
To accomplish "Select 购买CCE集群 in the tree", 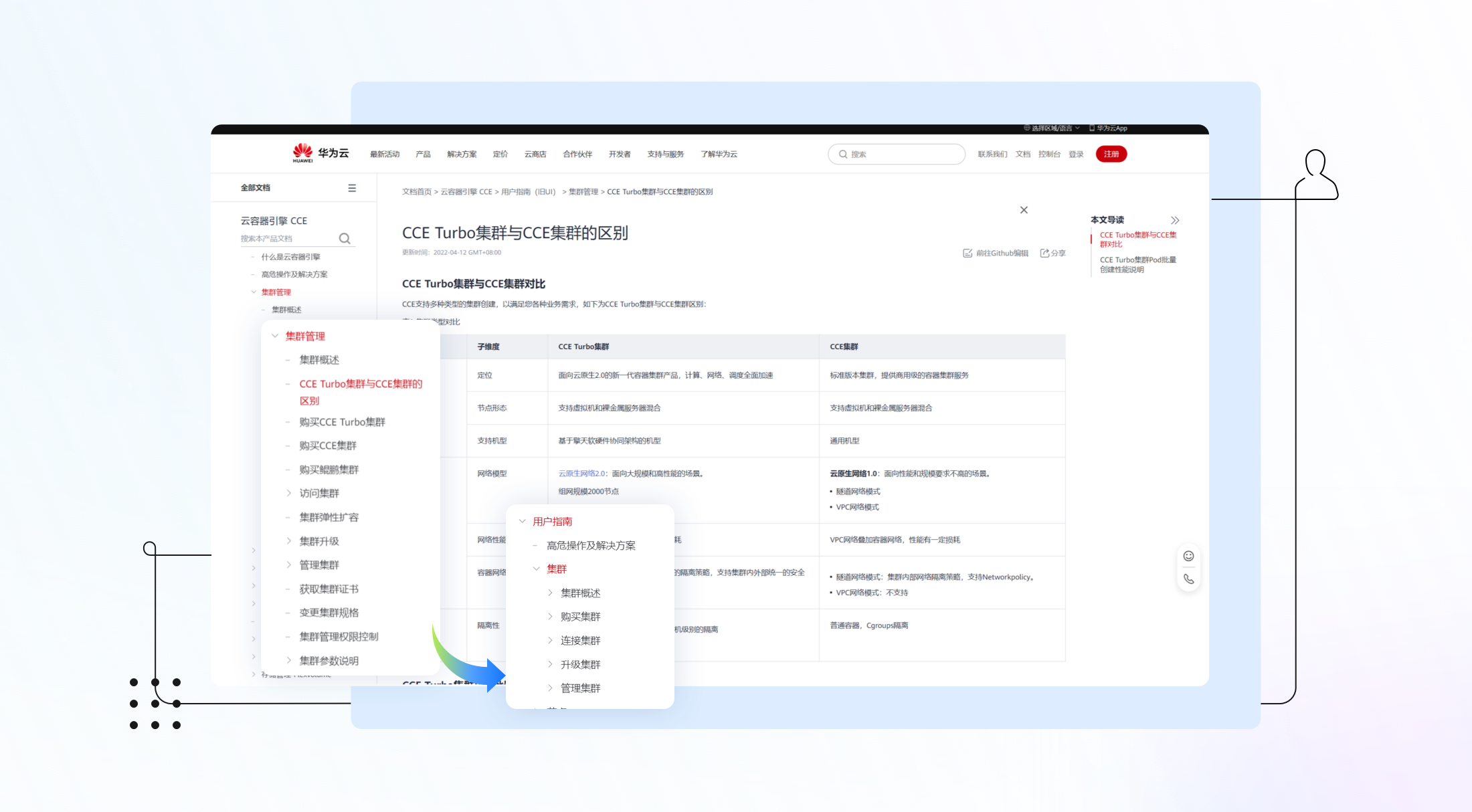I will (x=328, y=445).
